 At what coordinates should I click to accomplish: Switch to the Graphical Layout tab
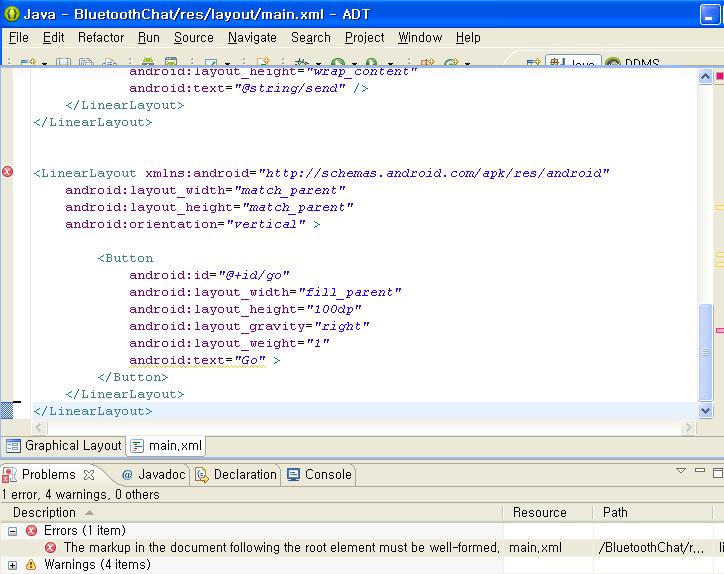pyautogui.click(x=64, y=446)
